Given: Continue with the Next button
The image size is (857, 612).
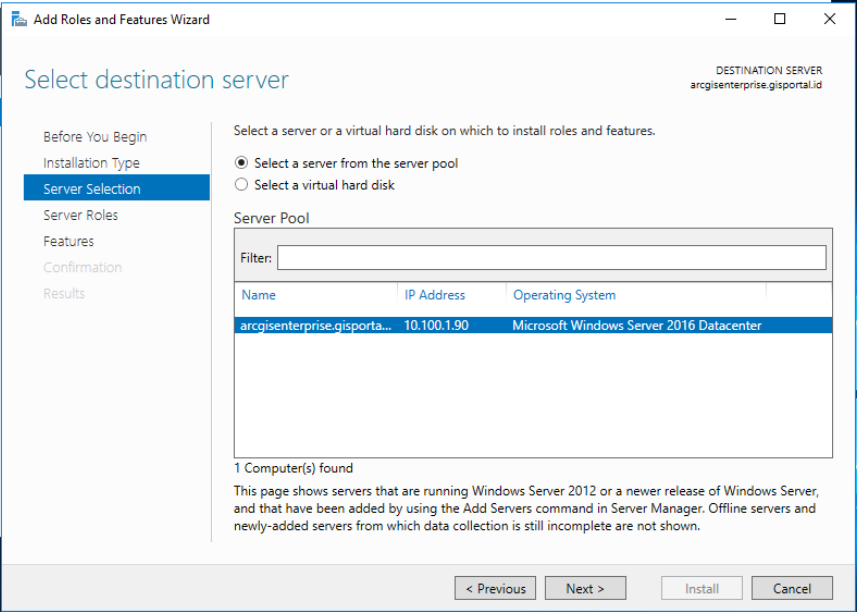Looking at the screenshot, I should (585, 588).
